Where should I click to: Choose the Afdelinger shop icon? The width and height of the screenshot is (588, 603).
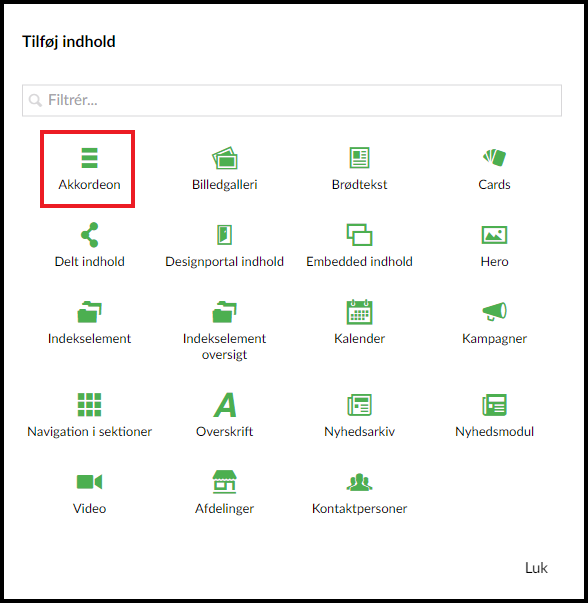[x=225, y=481]
